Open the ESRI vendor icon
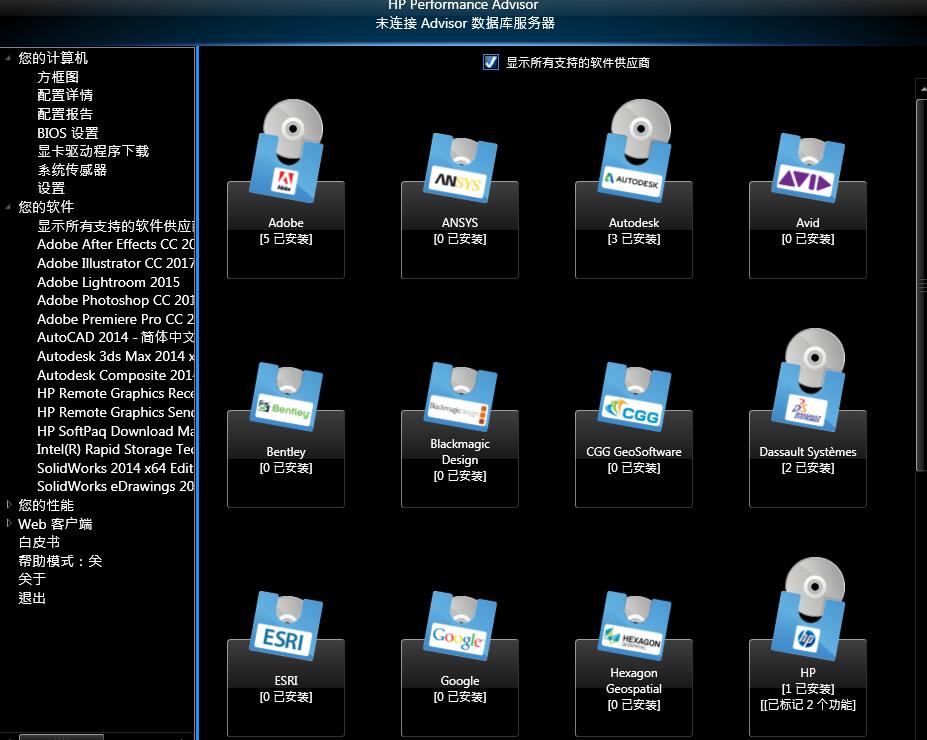The width and height of the screenshot is (927, 740). 286,625
